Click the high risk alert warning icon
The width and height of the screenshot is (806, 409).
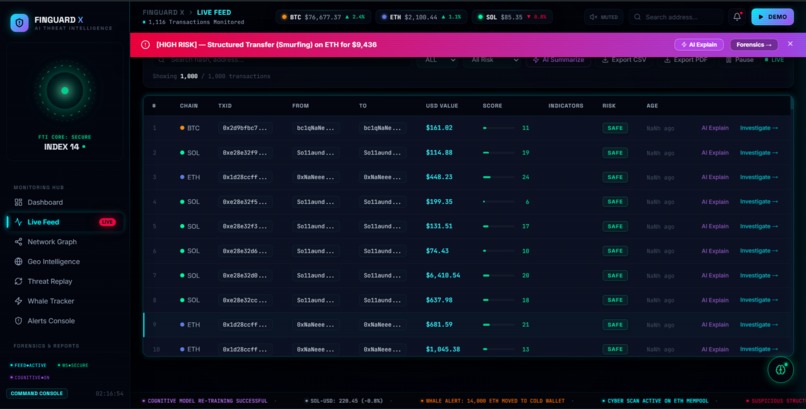[145, 45]
